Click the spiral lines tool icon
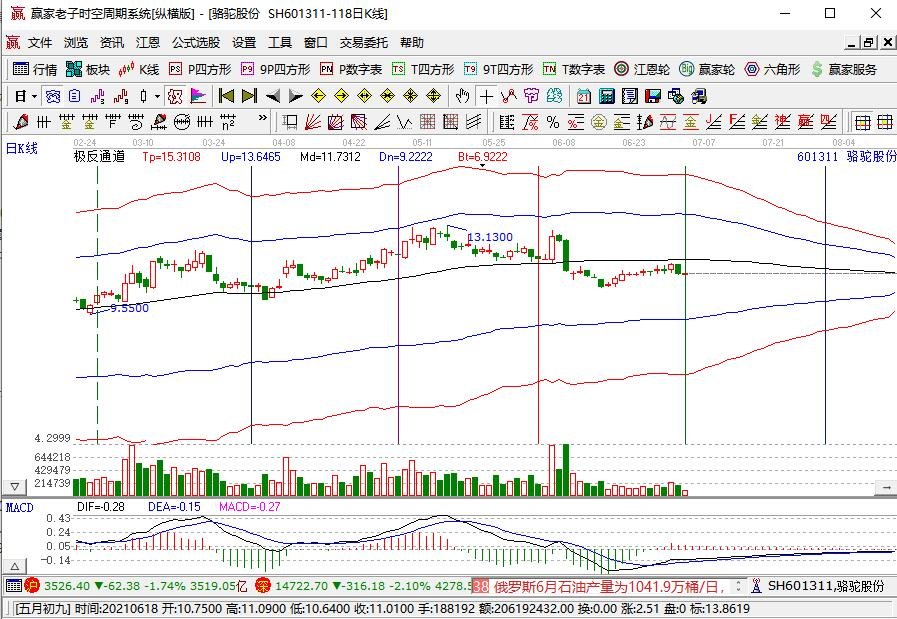 pos(136,122)
